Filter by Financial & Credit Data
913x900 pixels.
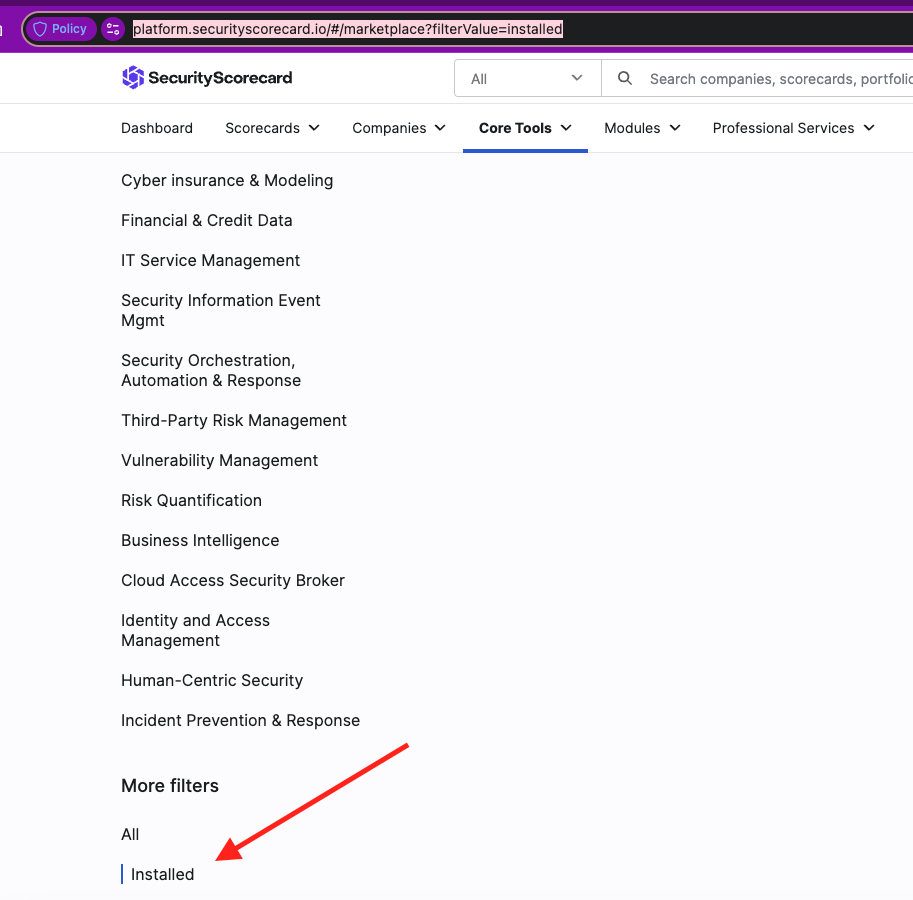207,221
